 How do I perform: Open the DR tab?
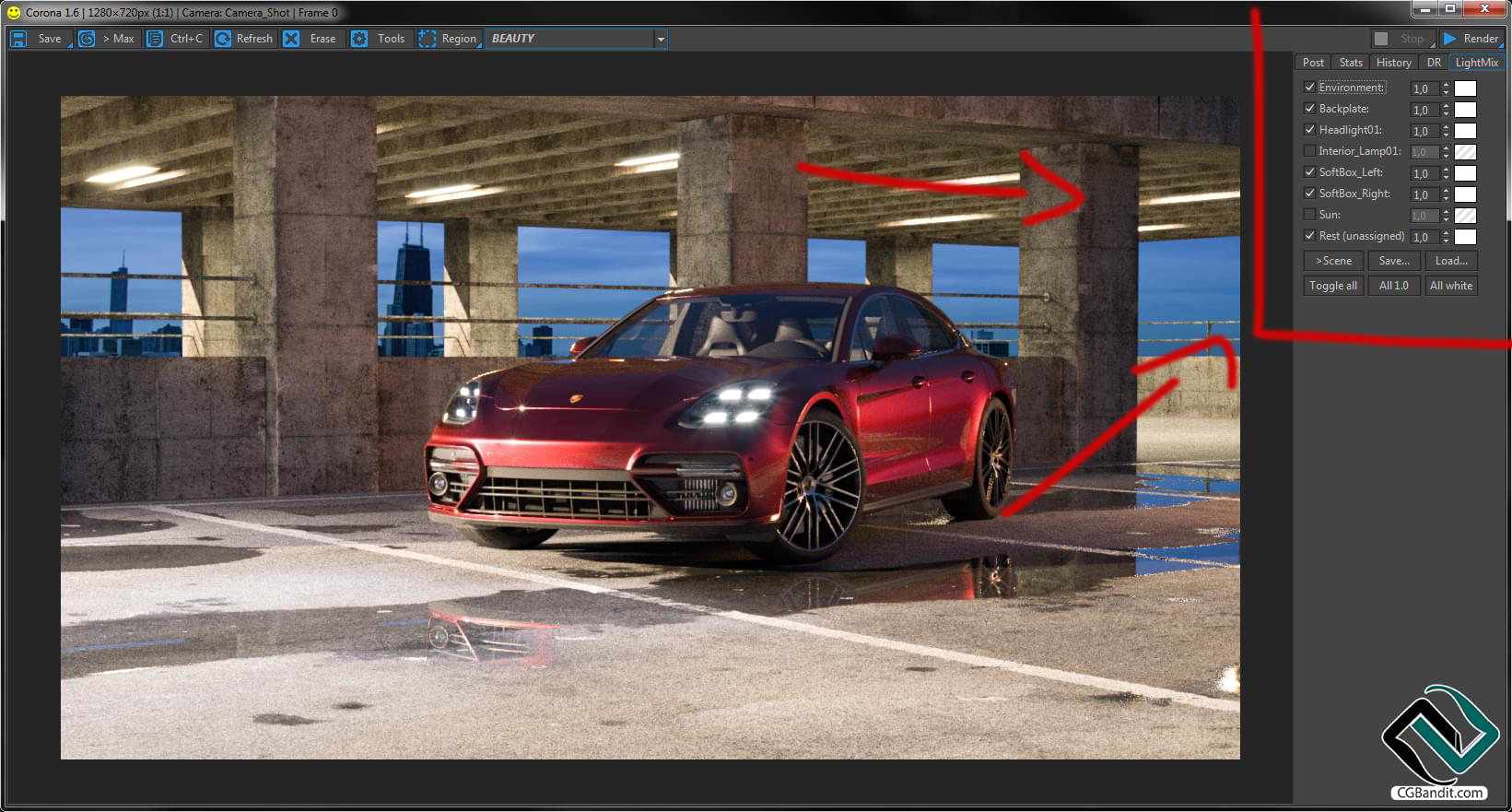tap(1434, 63)
